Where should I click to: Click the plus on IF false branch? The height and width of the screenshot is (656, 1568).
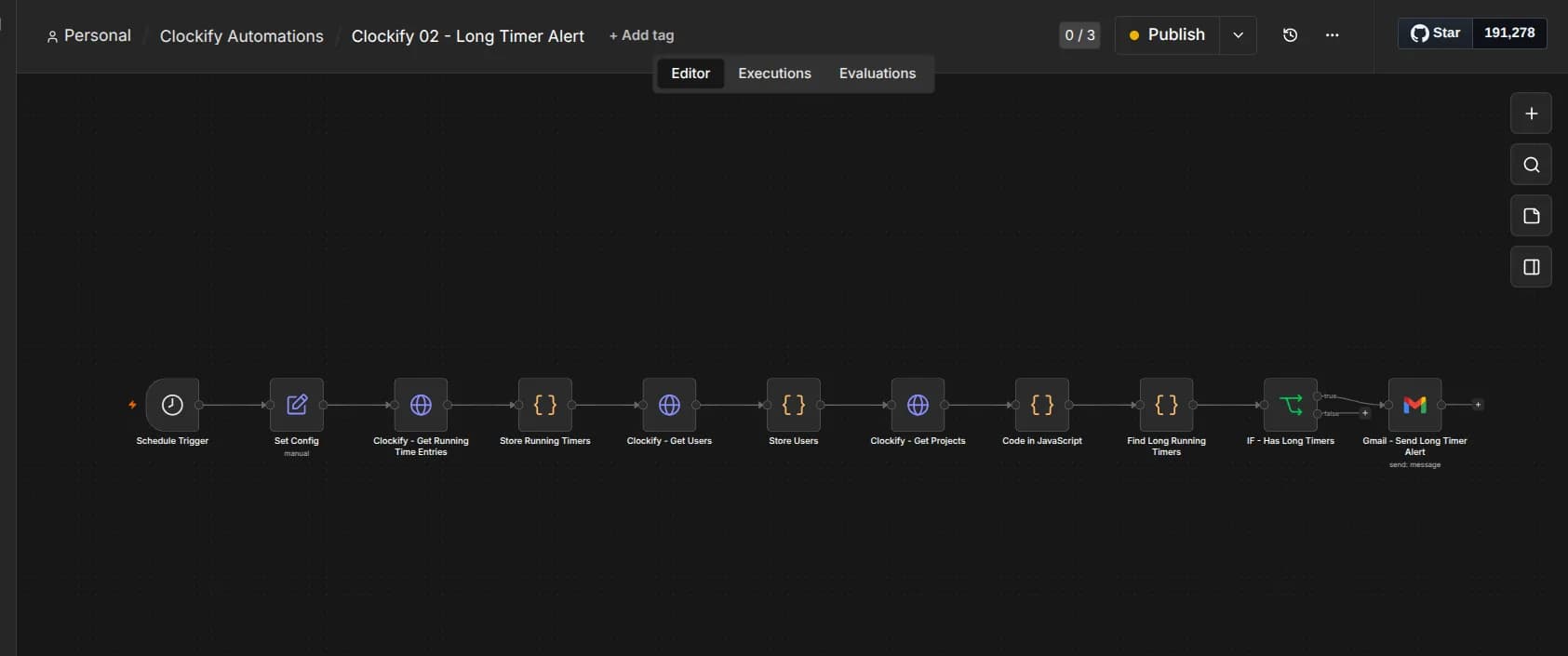[1365, 413]
